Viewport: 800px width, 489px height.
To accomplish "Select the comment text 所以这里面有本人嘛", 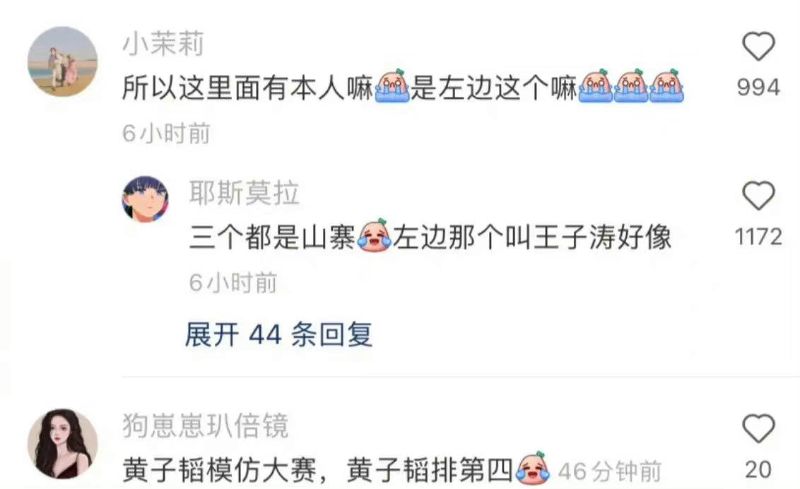I will tap(248, 88).
